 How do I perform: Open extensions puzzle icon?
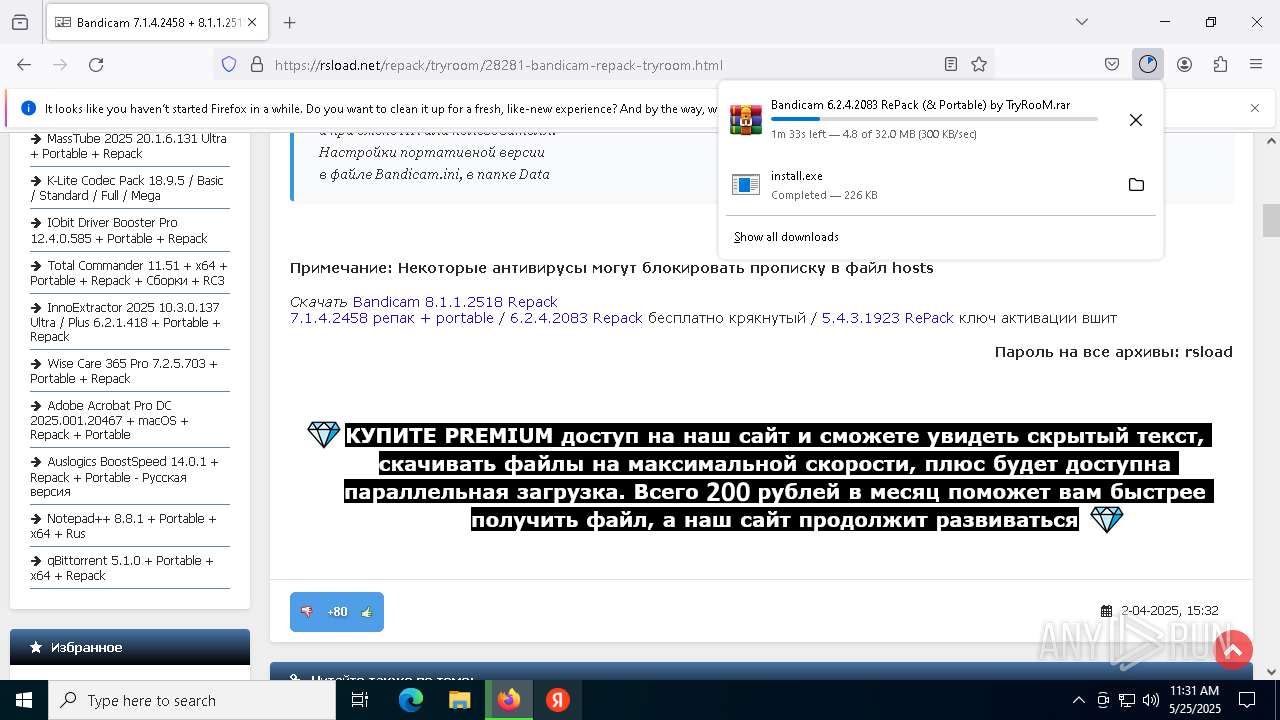(x=1220, y=64)
